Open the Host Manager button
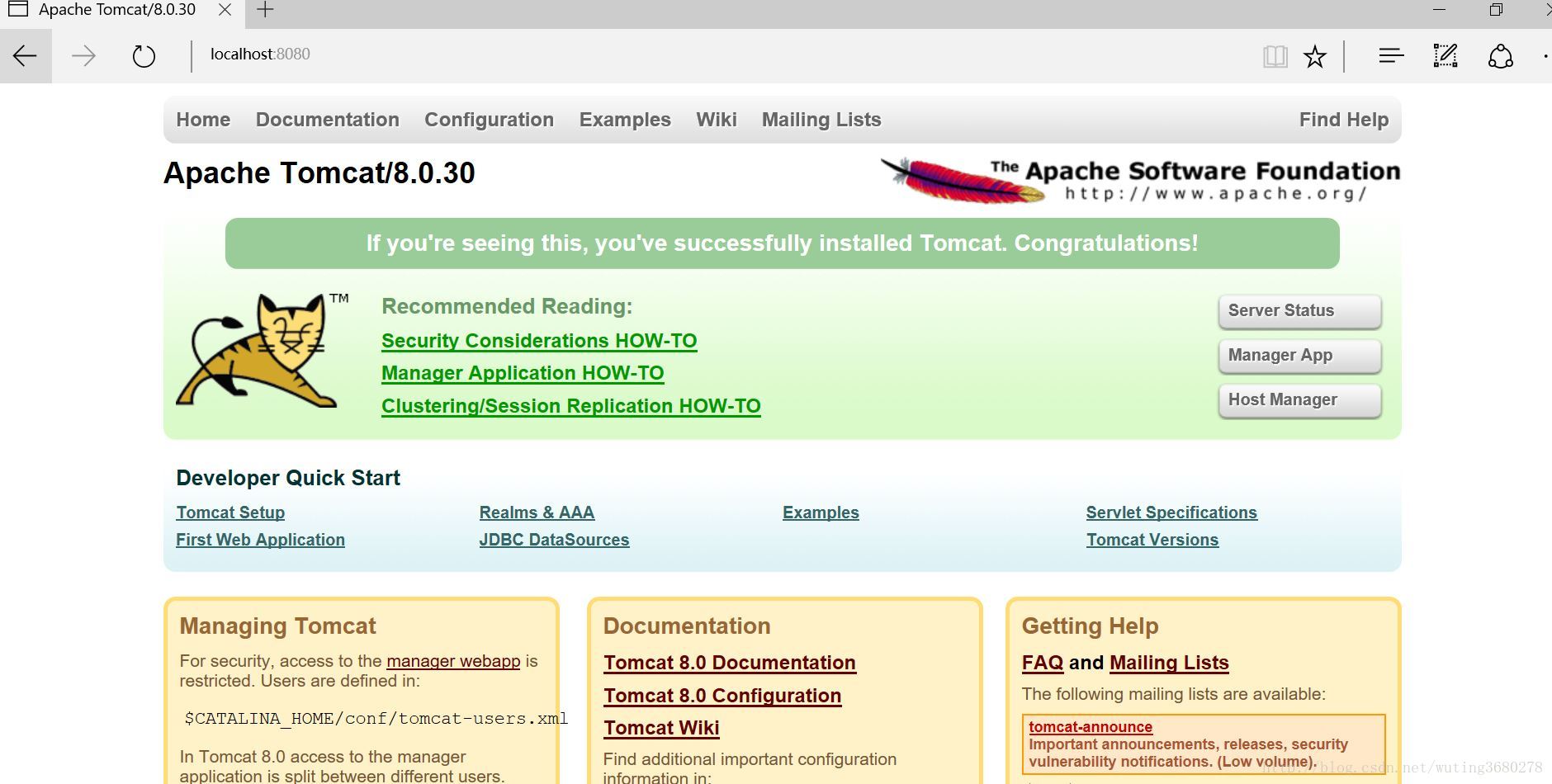 point(1299,400)
